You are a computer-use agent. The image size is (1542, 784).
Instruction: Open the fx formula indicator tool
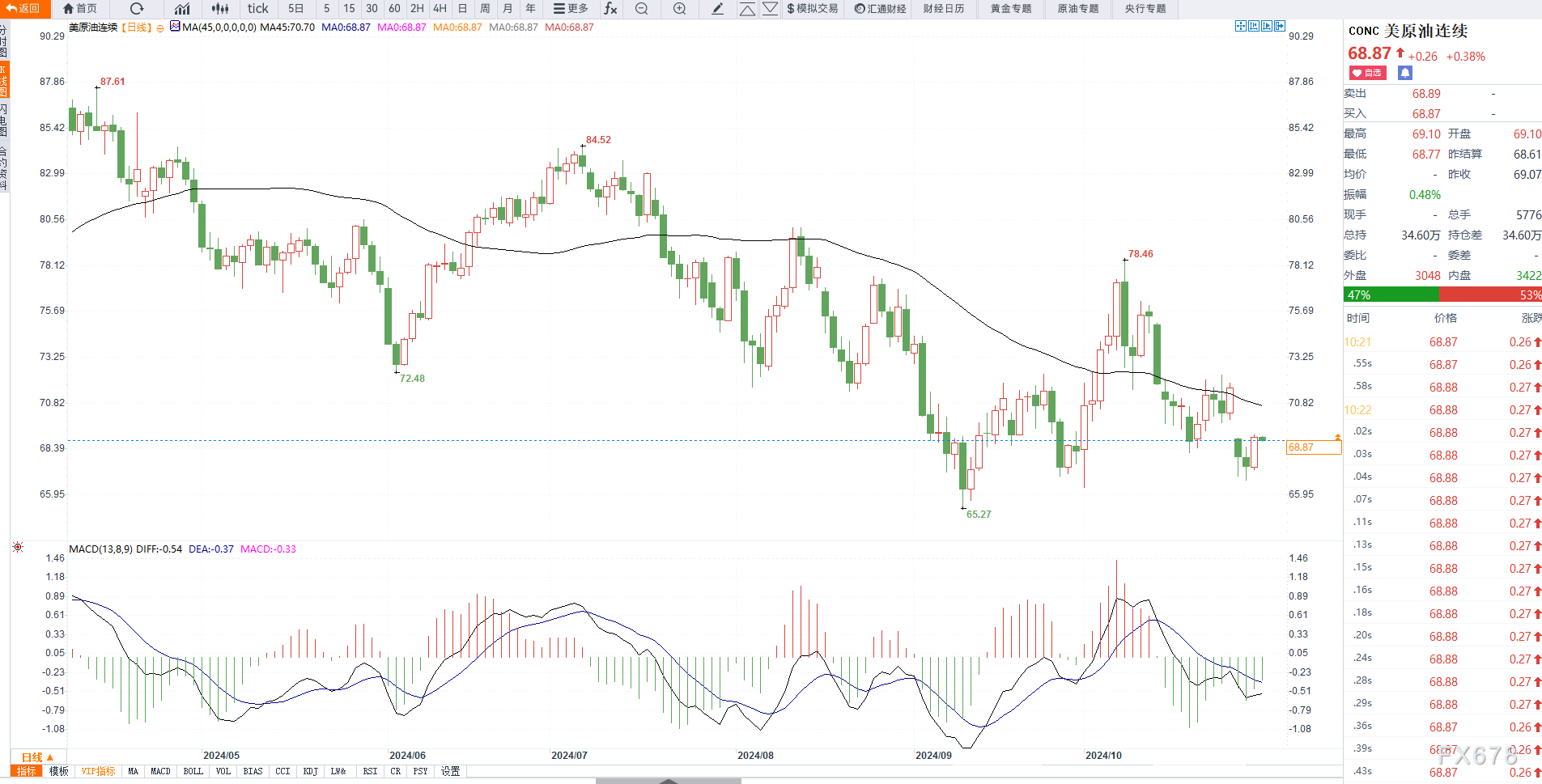[610, 9]
